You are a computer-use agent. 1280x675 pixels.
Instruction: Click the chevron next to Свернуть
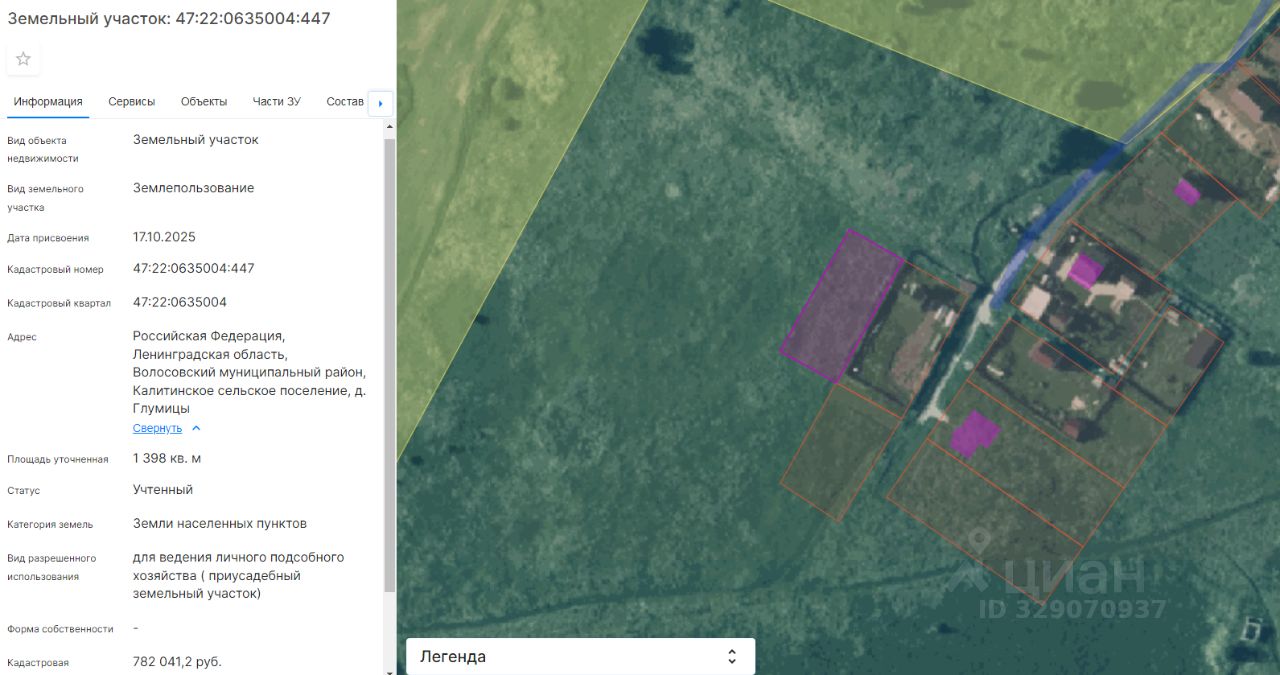[196, 428]
